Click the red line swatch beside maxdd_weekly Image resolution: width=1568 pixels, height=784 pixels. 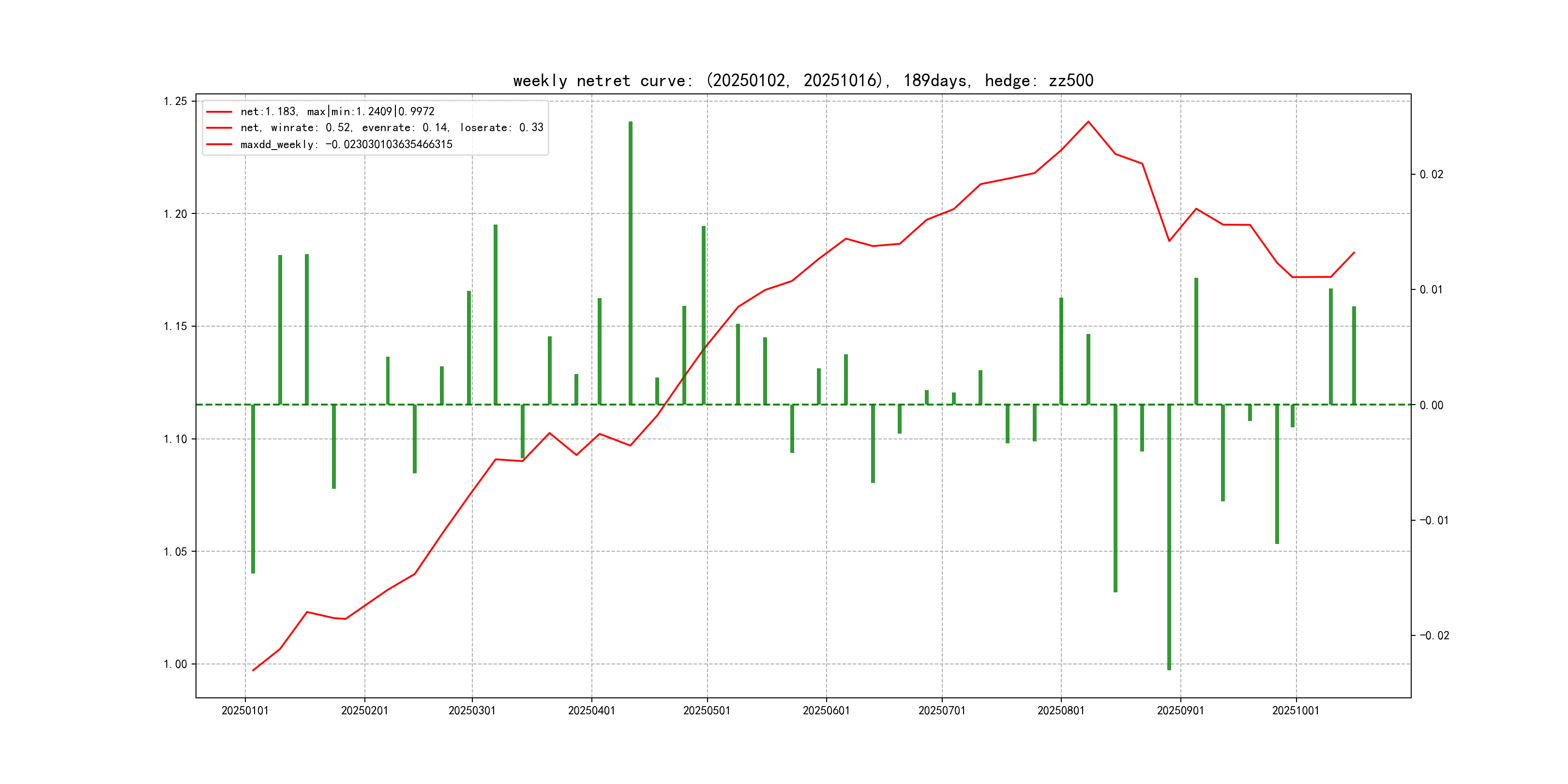(219, 144)
